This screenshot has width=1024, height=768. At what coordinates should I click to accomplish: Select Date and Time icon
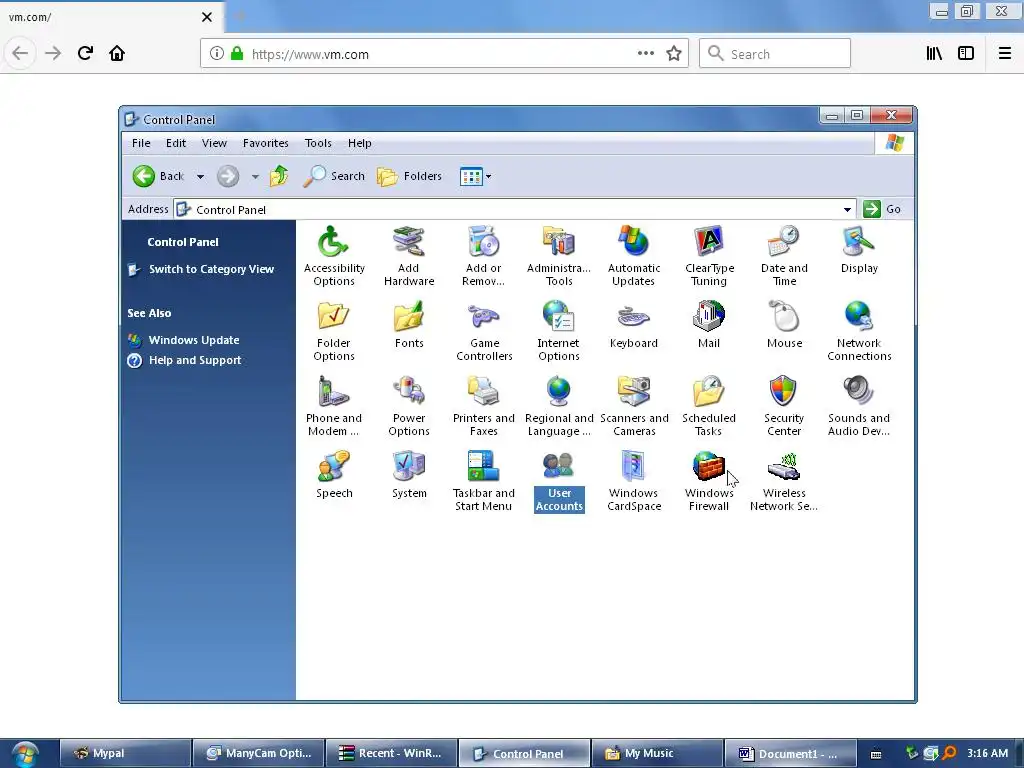[x=784, y=256]
